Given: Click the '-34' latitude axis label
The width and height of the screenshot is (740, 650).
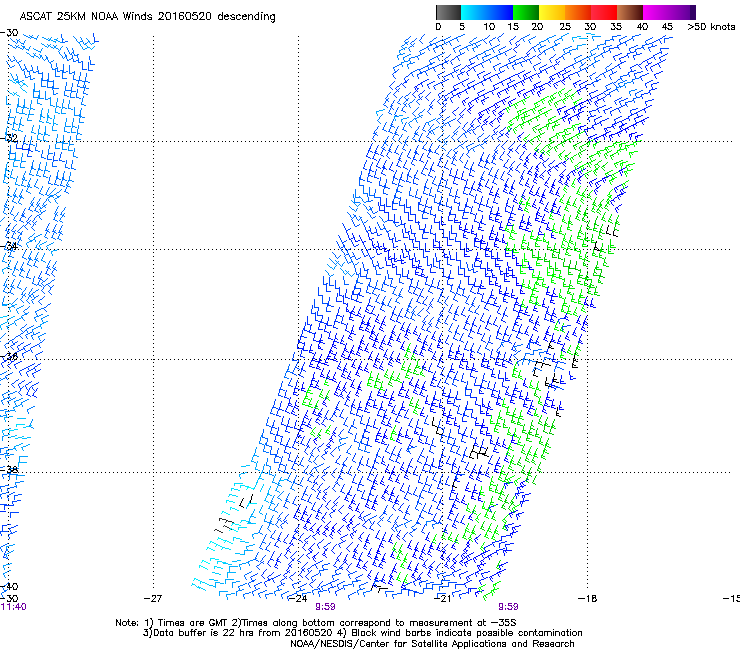Looking at the screenshot, I should click(9, 246).
